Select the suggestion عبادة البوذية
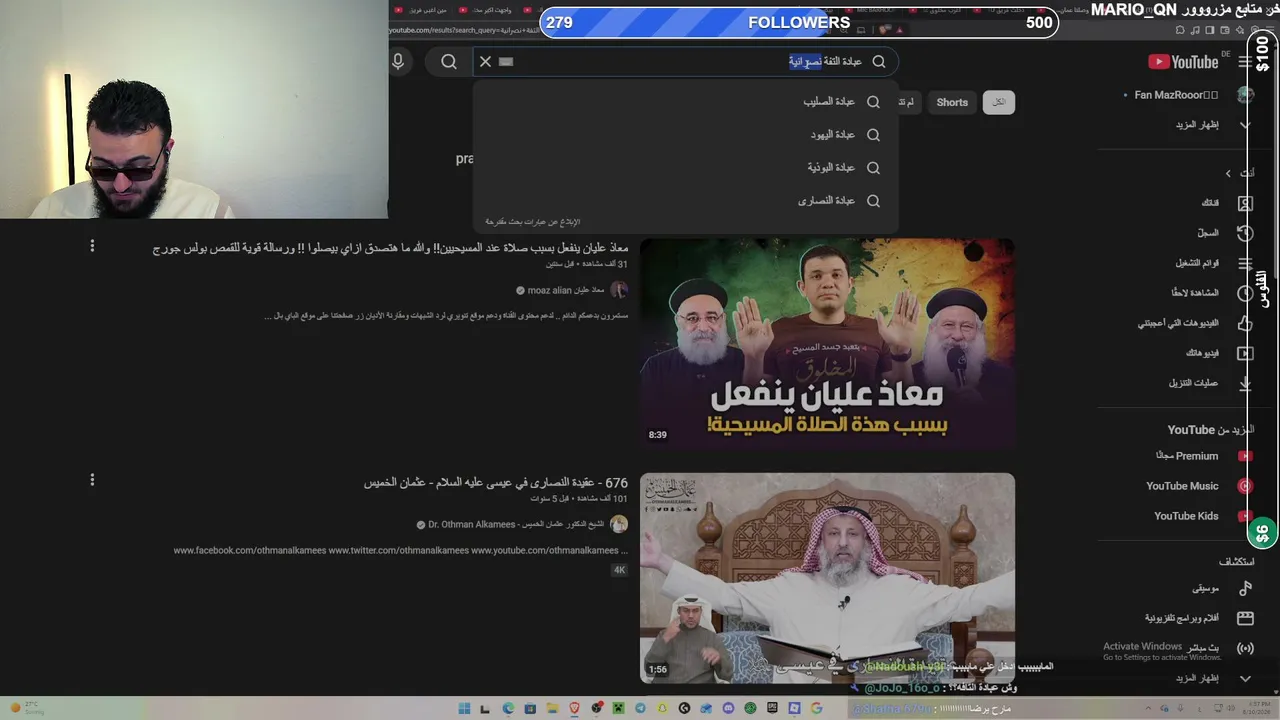 [685, 167]
